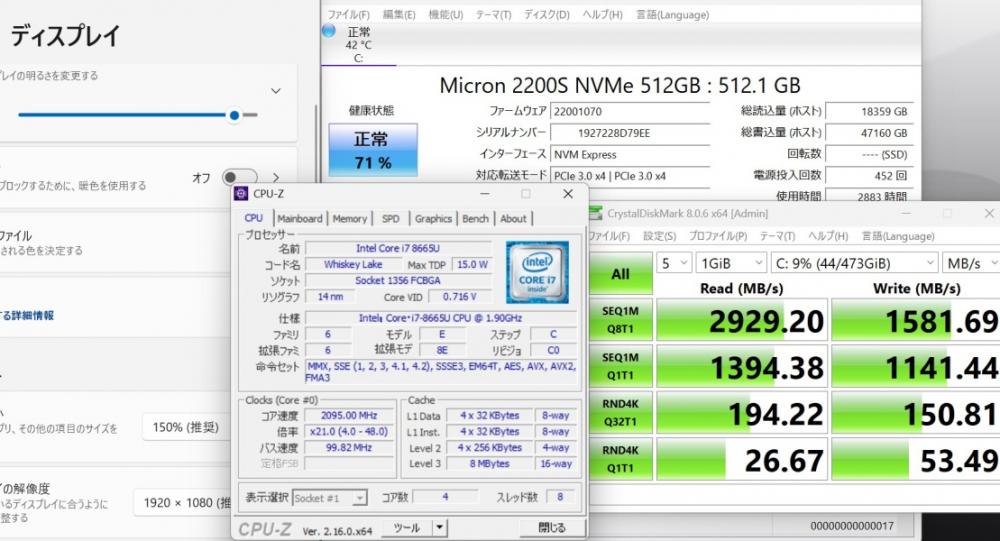The image size is (1000, 541).
Task: Run the RND4K Q32T1 benchmark test
Action: point(620,412)
